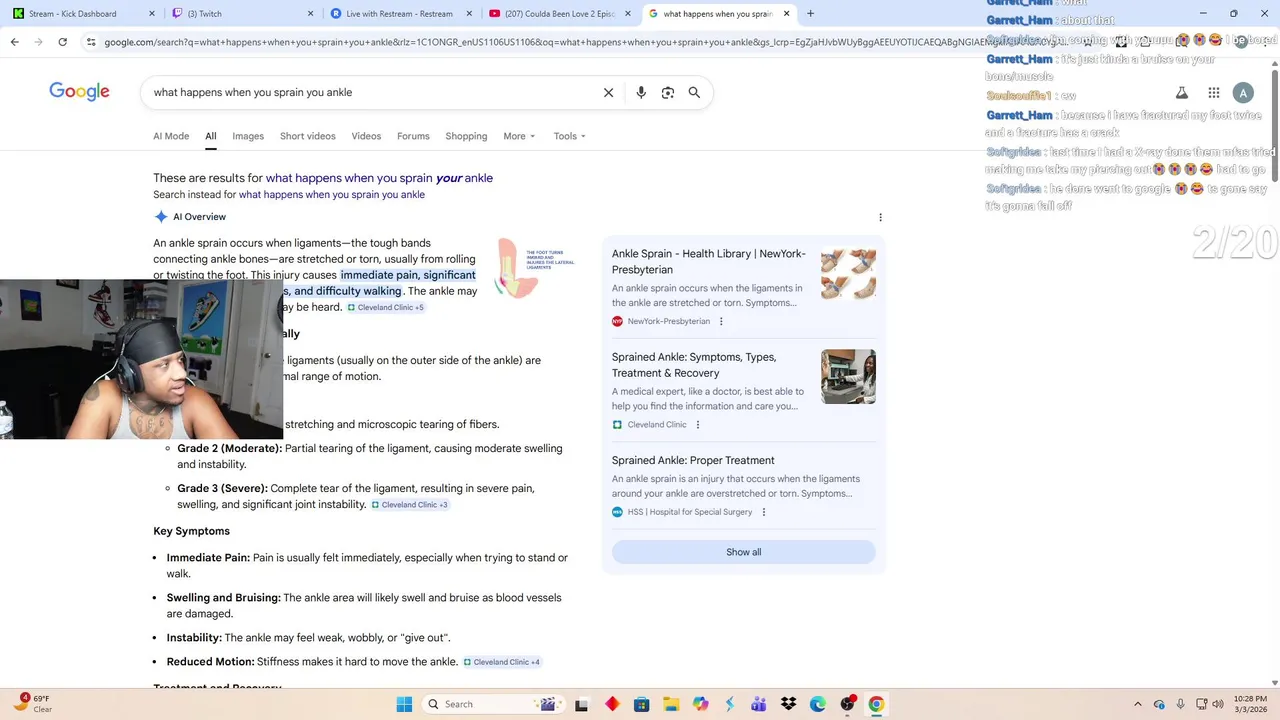Open Microsoft Teams from the taskbar

point(759,704)
